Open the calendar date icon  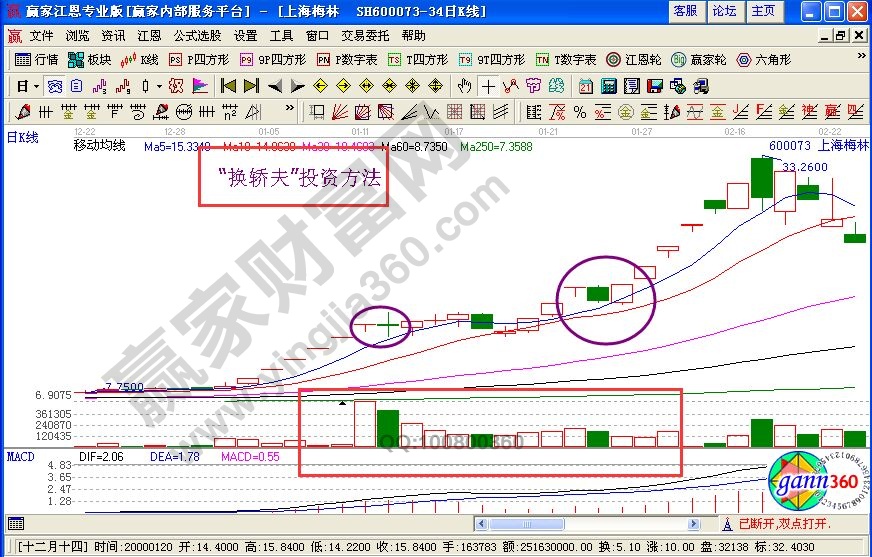(586, 85)
